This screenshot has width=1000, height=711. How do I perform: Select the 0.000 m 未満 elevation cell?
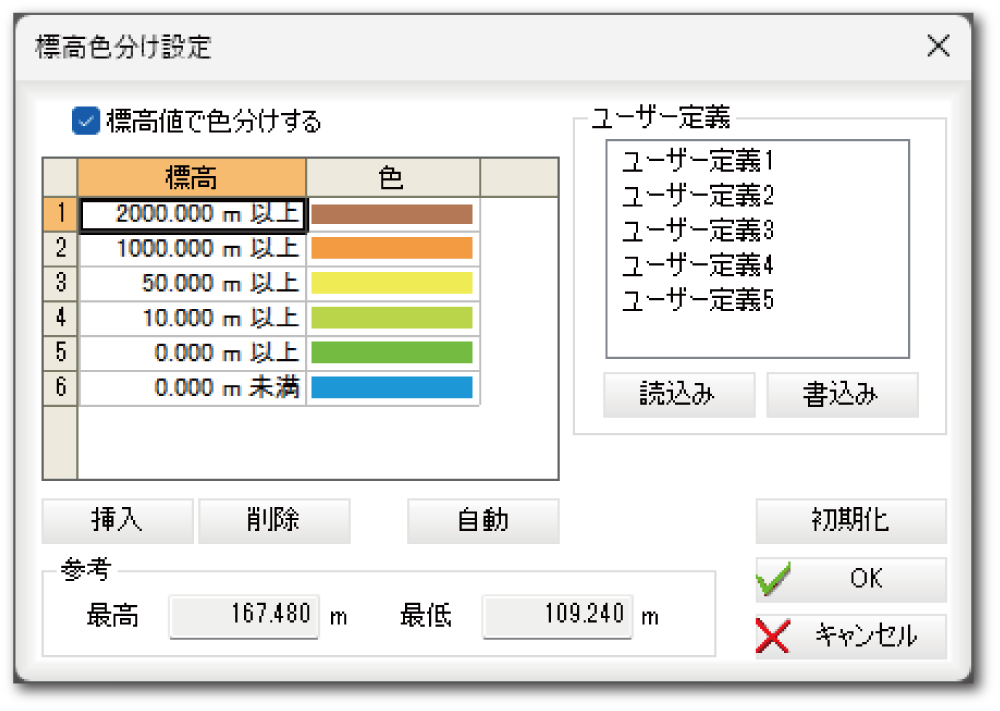pyautogui.click(x=193, y=388)
